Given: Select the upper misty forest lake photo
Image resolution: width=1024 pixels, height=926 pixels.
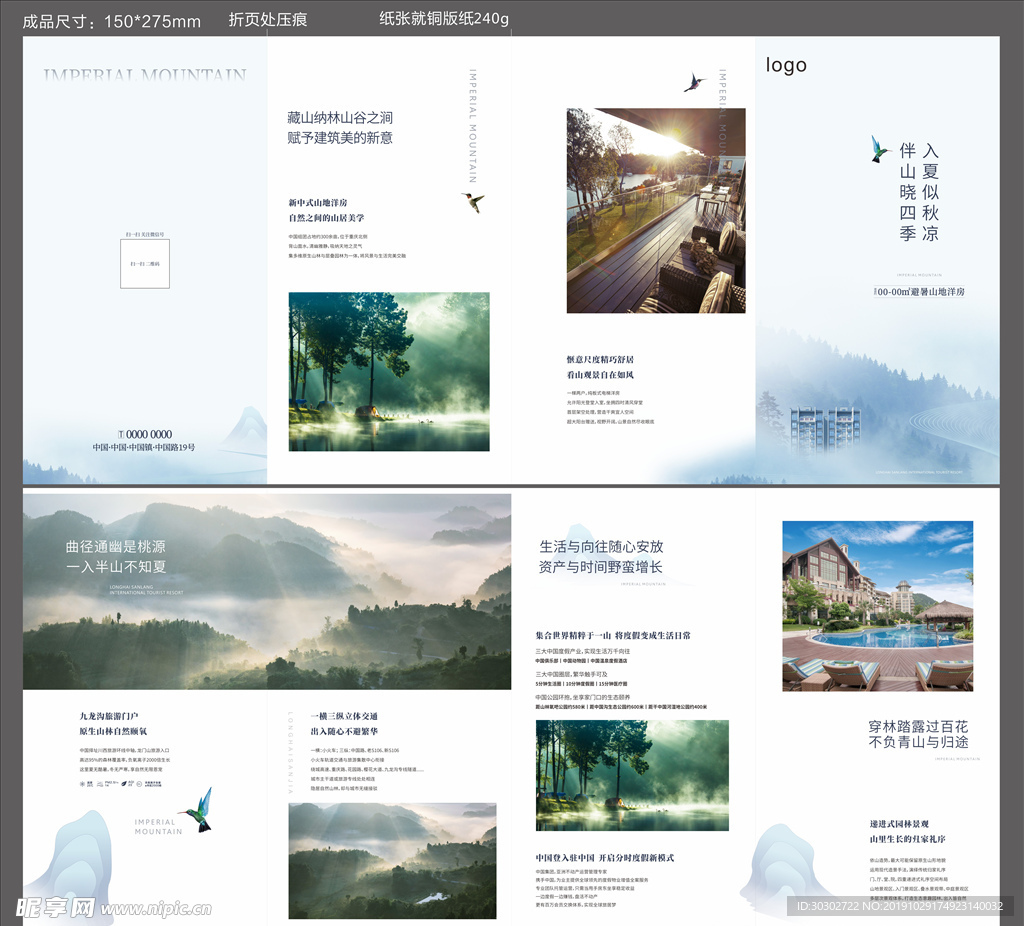Looking at the screenshot, I should (389, 371).
